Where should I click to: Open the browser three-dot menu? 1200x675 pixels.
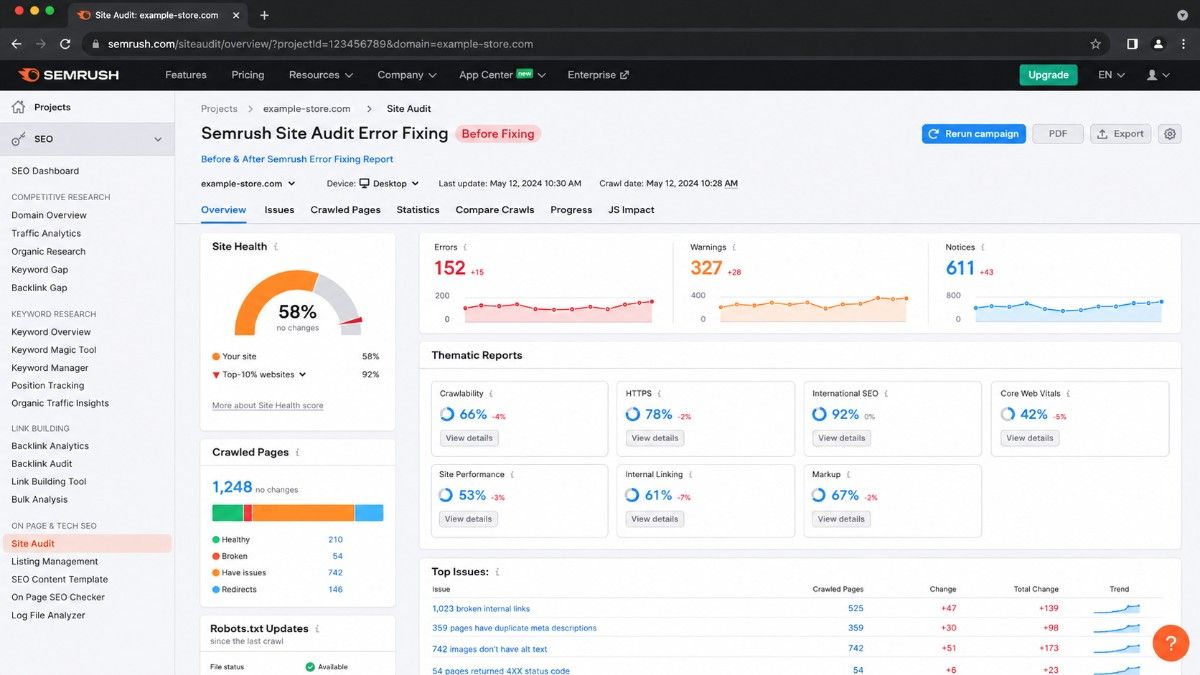tap(1183, 44)
